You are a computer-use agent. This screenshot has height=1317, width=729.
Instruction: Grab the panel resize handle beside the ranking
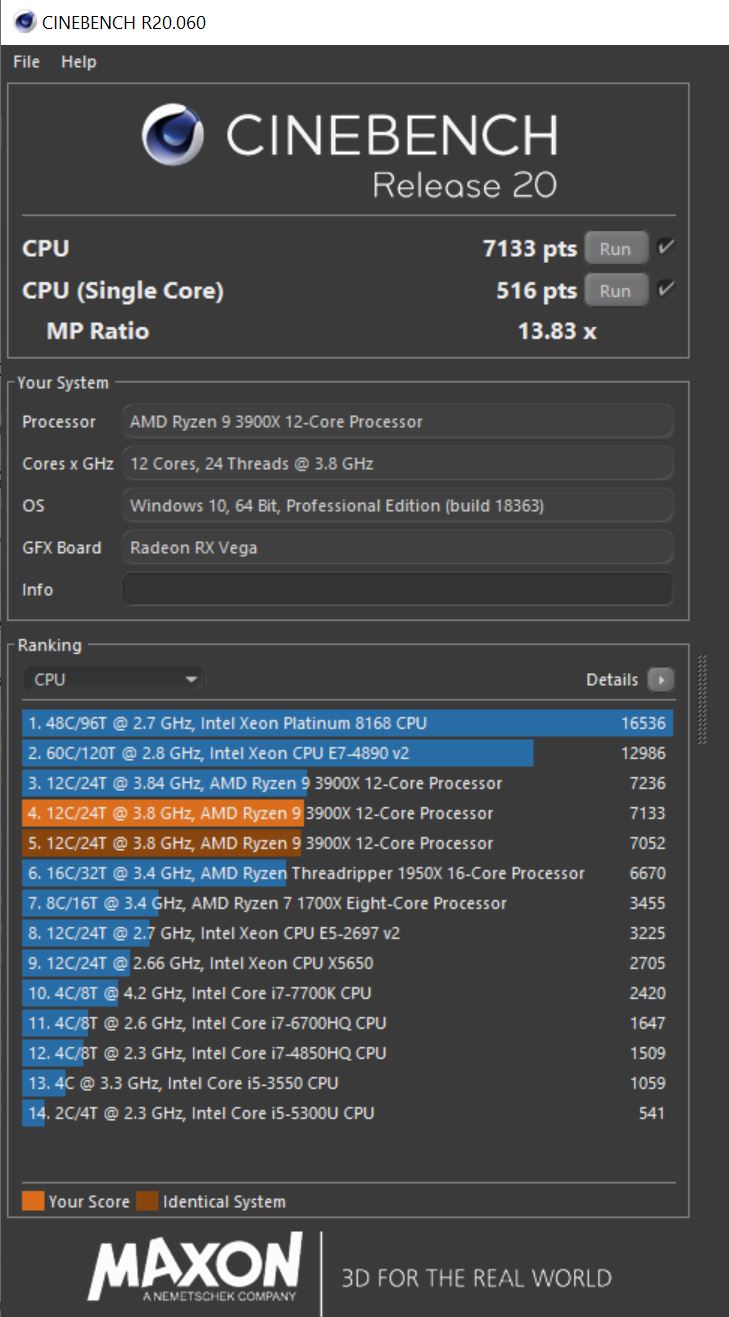[x=703, y=699]
